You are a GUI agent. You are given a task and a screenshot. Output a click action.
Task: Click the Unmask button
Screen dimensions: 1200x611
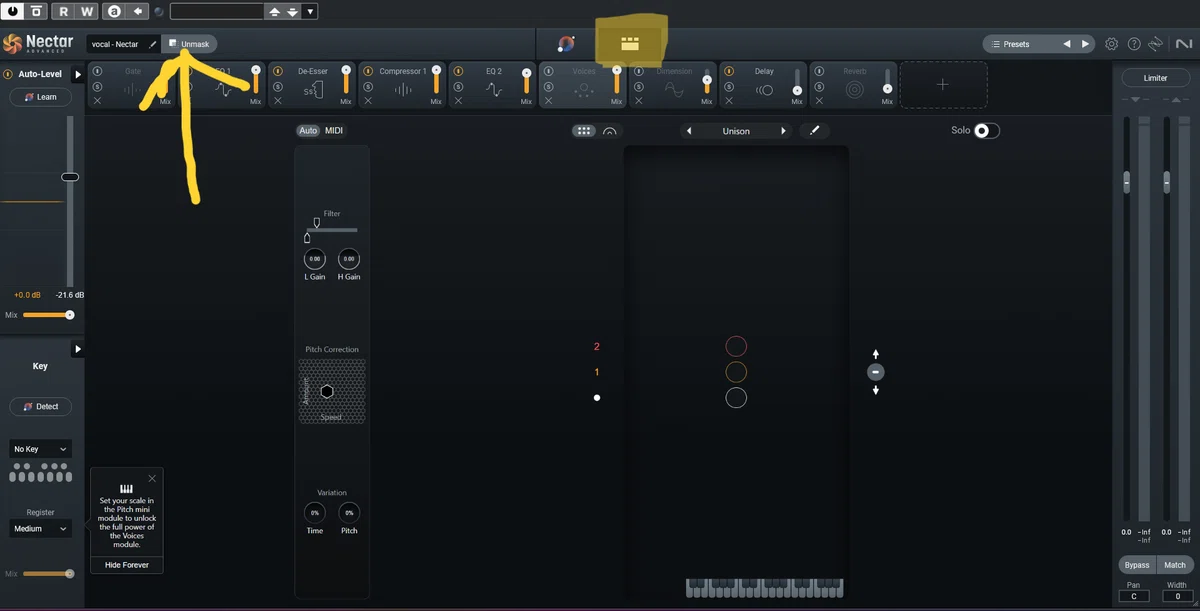[189, 44]
